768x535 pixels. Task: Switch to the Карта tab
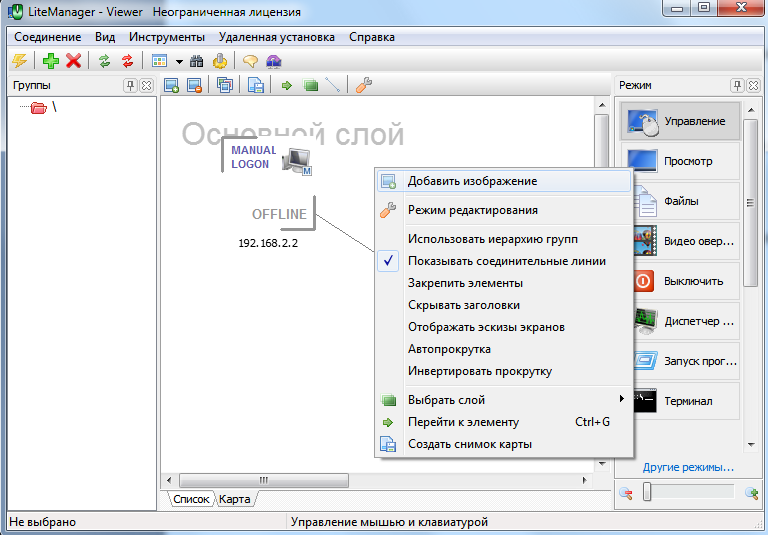(235, 499)
